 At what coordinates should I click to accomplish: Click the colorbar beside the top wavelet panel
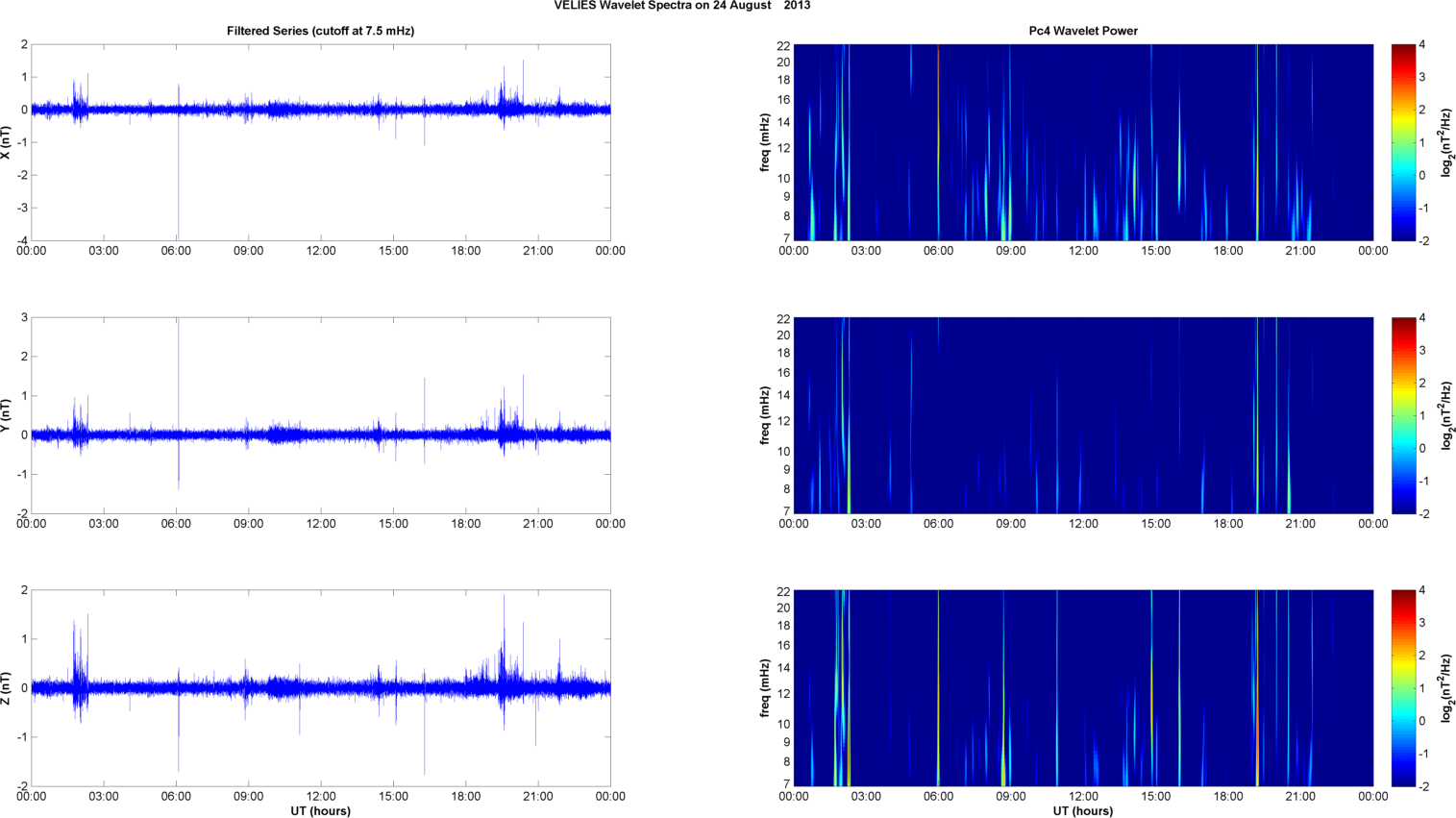(x=1403, y=142)
